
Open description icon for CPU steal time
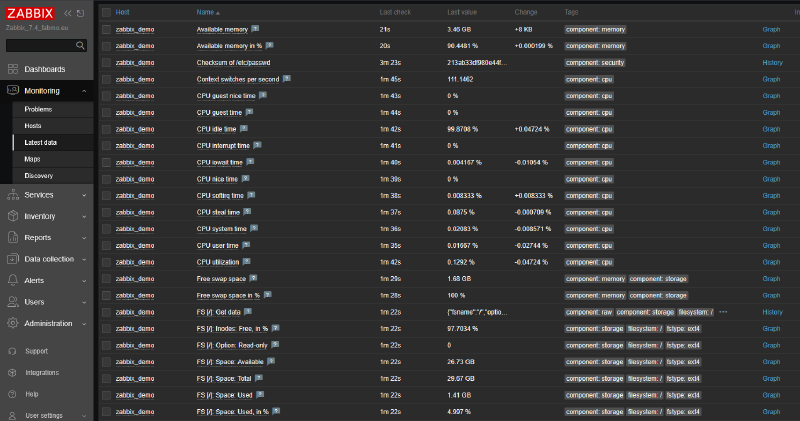[247, 212]
